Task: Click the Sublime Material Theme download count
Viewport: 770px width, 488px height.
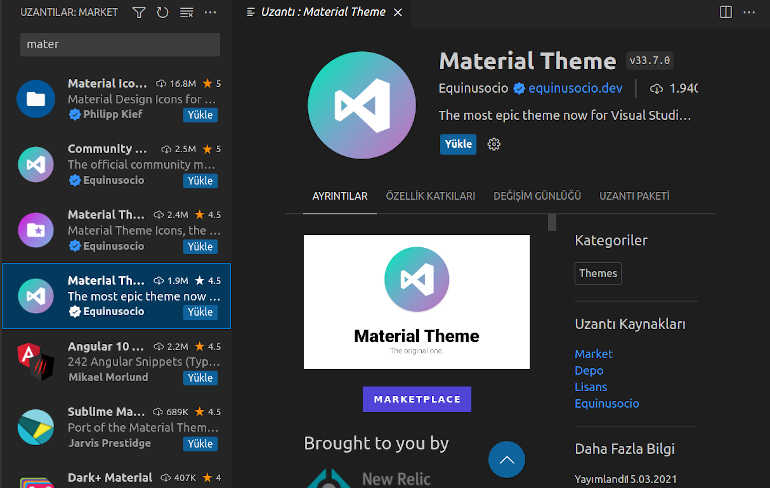Action: (x=171, y=412)
